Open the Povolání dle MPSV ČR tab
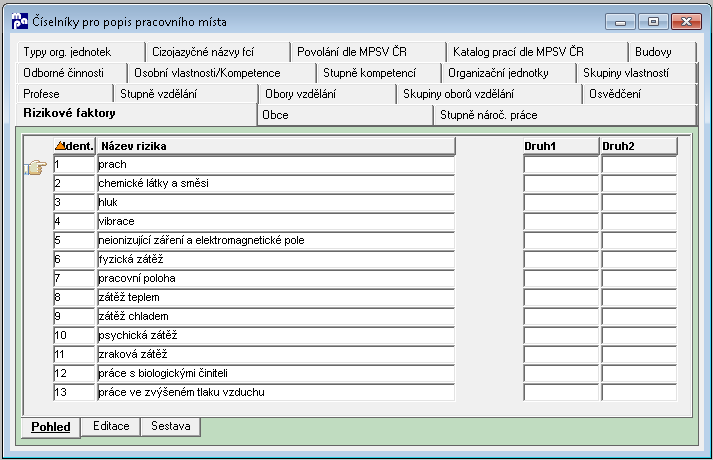The width and height of the screenshot is (713, 460). tap(368, 52)
